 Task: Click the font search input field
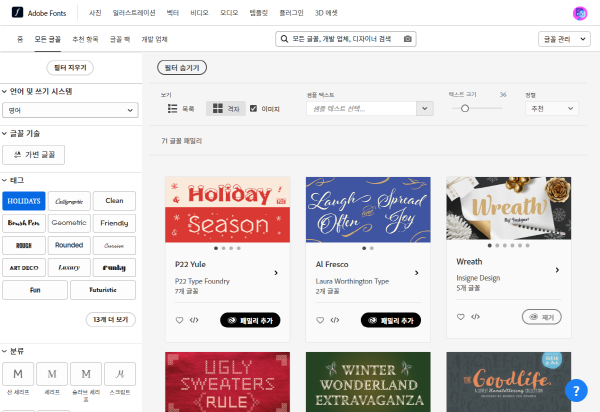pyautogui.click(x=346, y=39)
